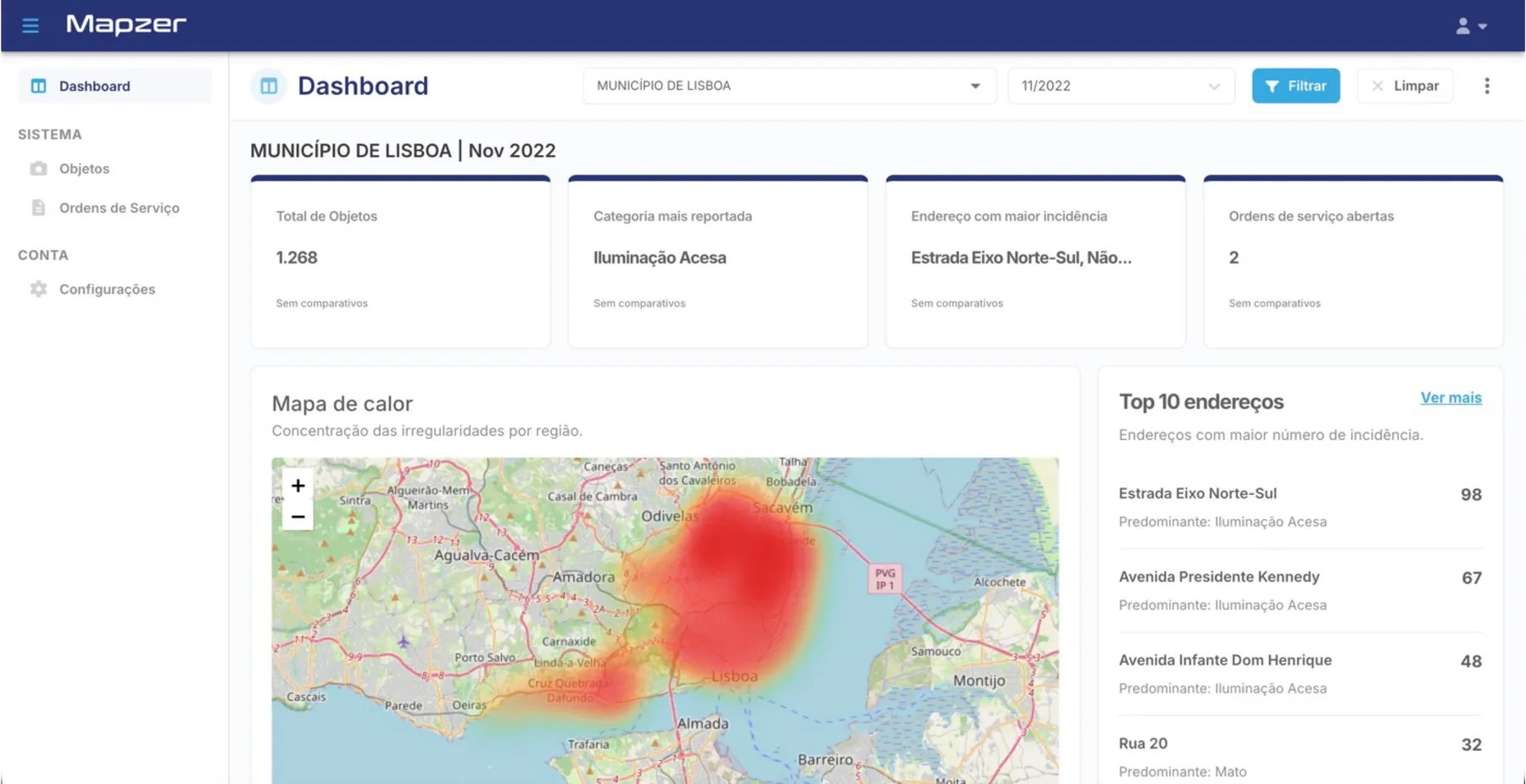Click MUNICÍPIO DE LISBOA | Nov 2022 heading
1526x784 pixels.
click(403, 150)
